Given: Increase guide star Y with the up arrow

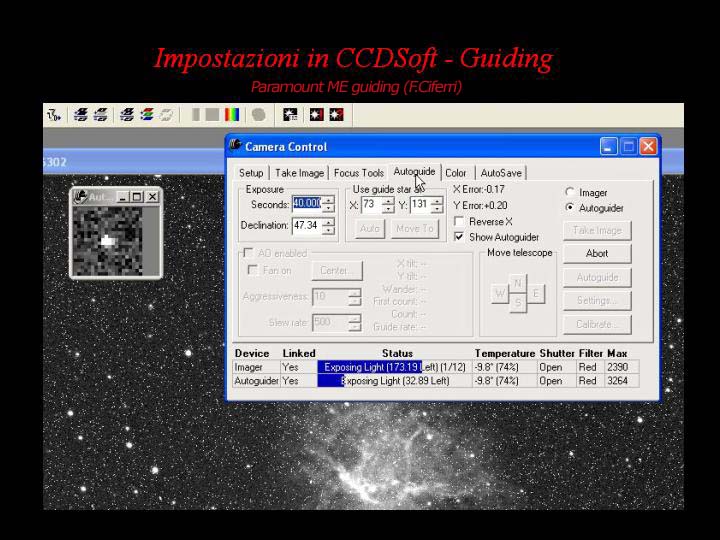Looking at the screenshot, I should (x=437, y=200).
